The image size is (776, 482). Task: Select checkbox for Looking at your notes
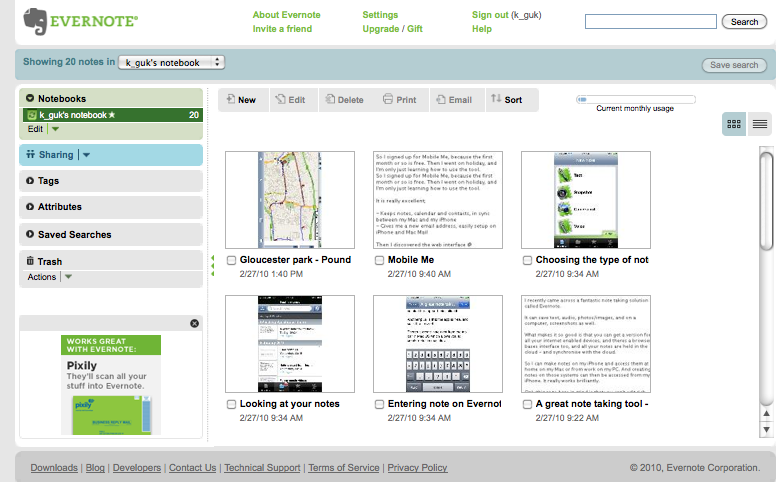point(232,405)
